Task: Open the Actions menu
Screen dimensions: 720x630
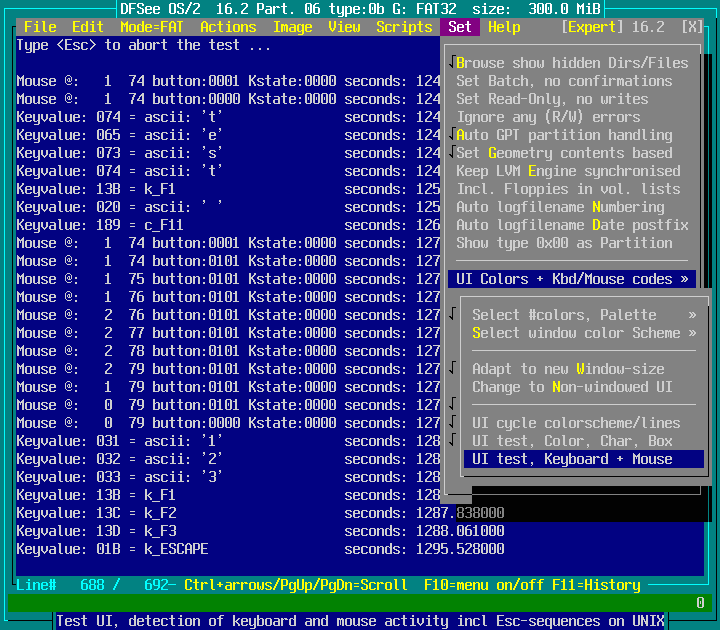Action: 228,27
